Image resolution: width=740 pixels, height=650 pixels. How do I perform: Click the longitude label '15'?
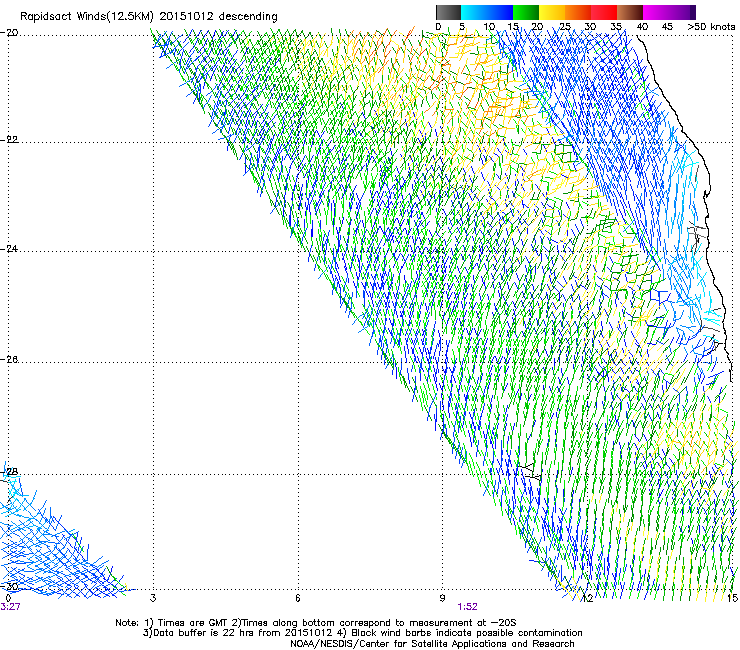point(732,598)
